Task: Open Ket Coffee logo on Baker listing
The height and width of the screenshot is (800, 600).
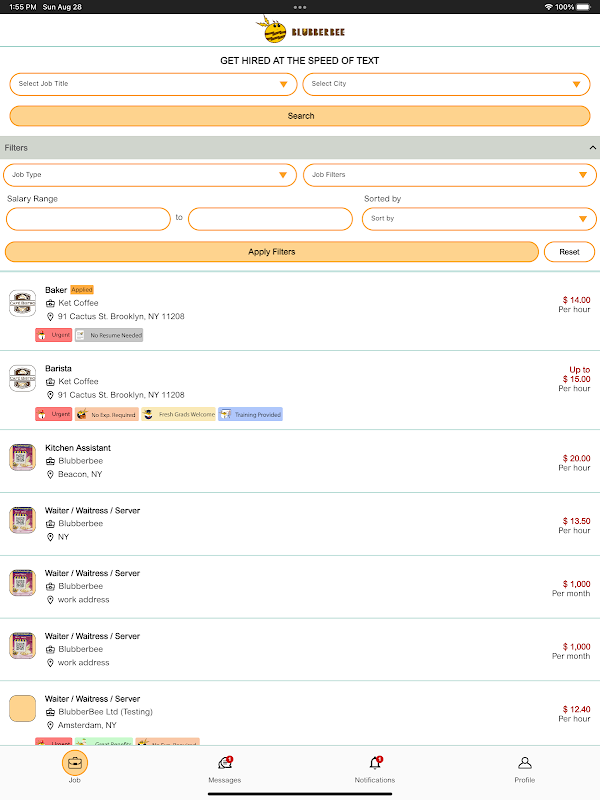Action: (x=22, y=303)
